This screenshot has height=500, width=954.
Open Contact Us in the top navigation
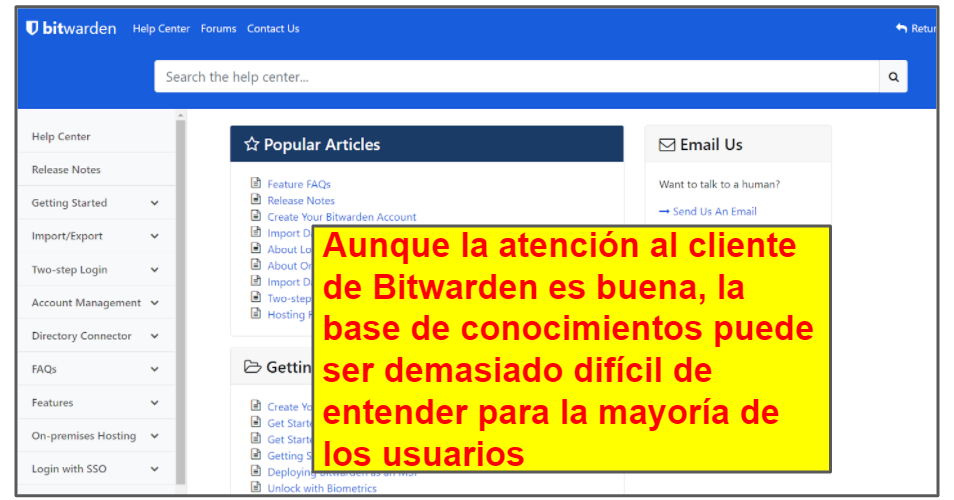point(273,29)
